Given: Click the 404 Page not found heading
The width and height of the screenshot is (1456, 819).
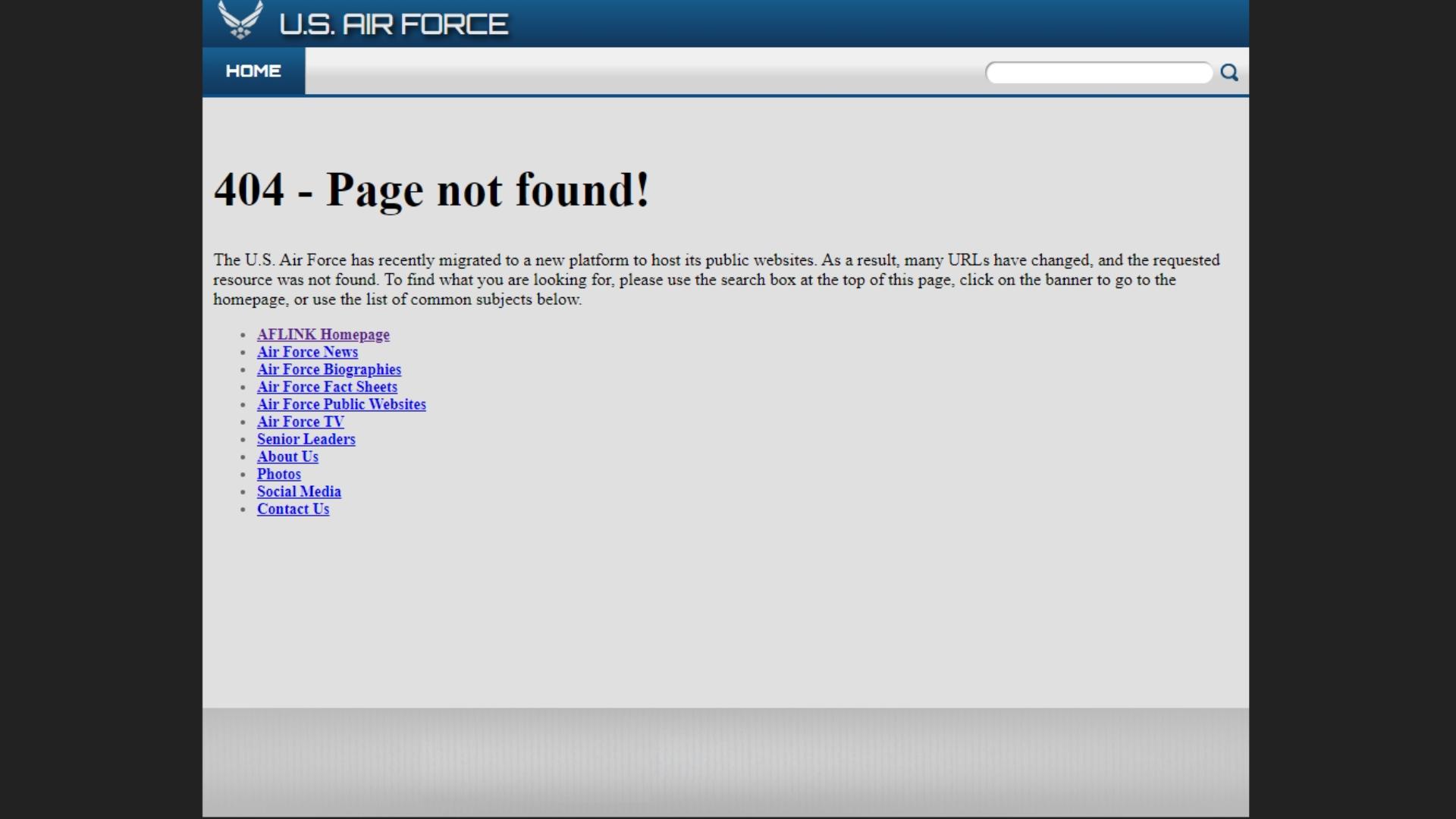Looking at the screenshot, I should [x=431, y=190].
